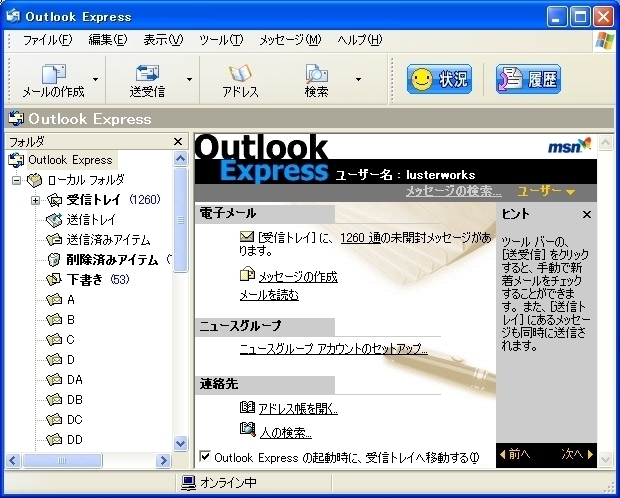Select folder D in the tree
Image resolution: width=620 pixels, height=498 pixels.
pos(71,360)
